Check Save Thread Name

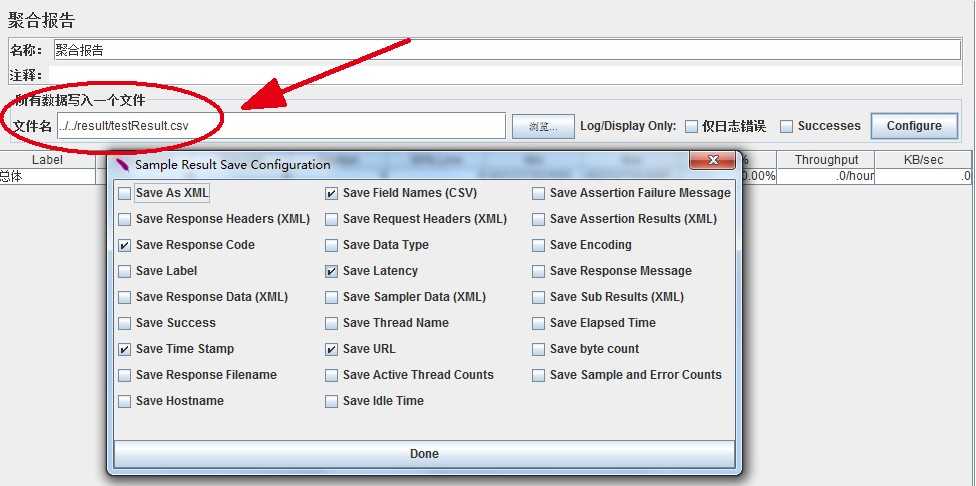click(x=332, y=324)
